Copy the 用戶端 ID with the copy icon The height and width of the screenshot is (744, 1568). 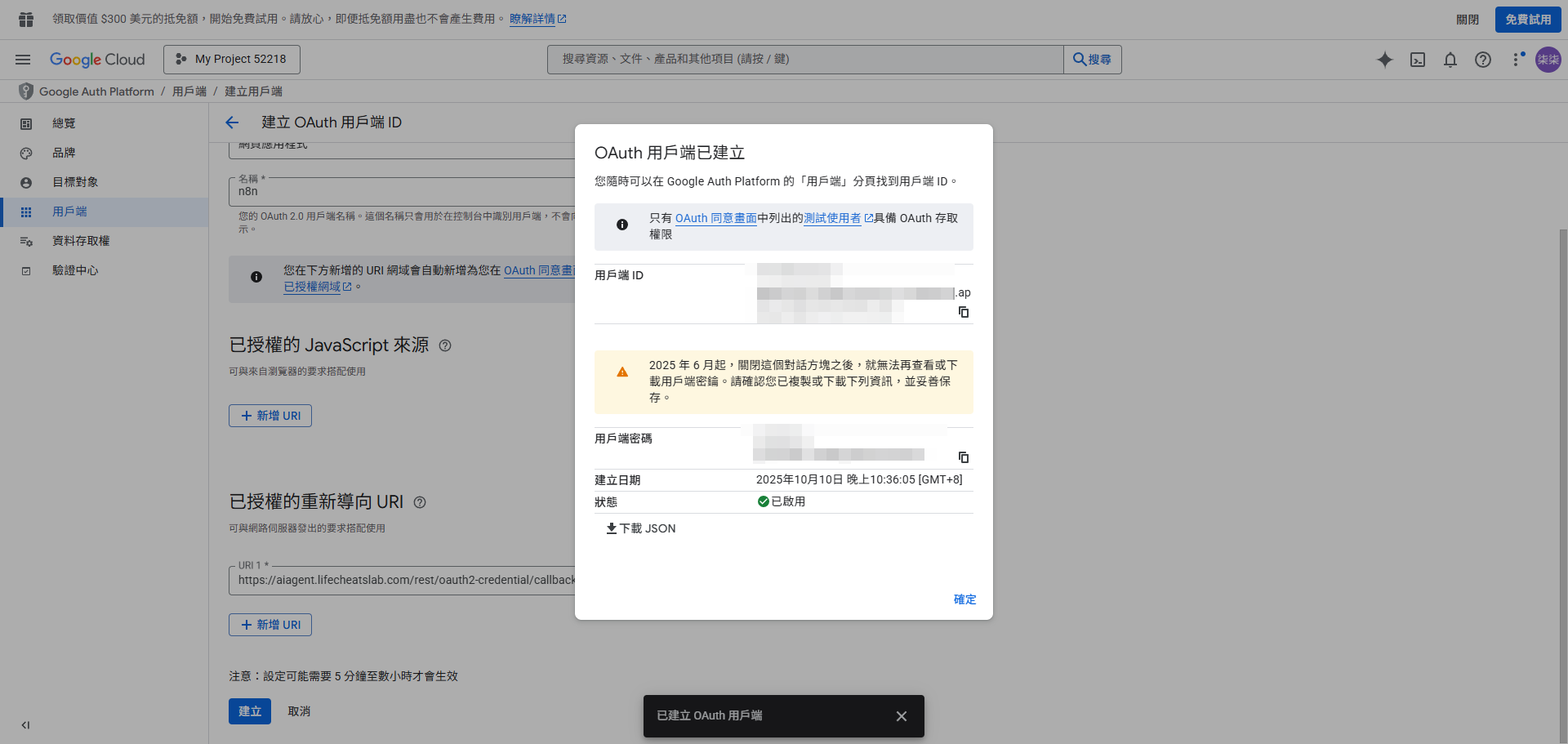pos(964,312)
